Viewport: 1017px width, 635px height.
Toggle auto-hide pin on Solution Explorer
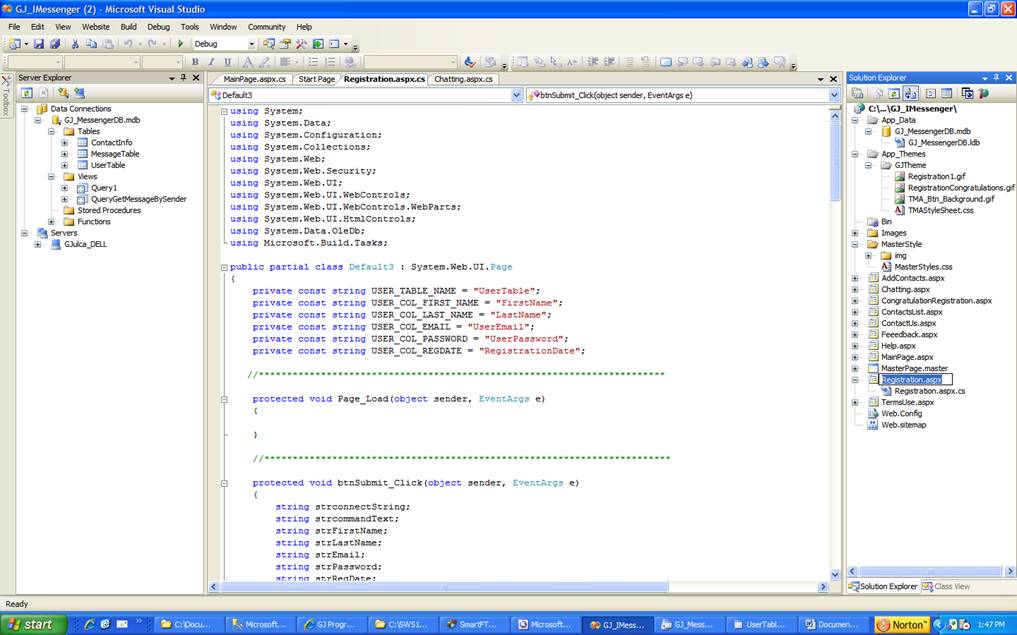tap(996, 78)
